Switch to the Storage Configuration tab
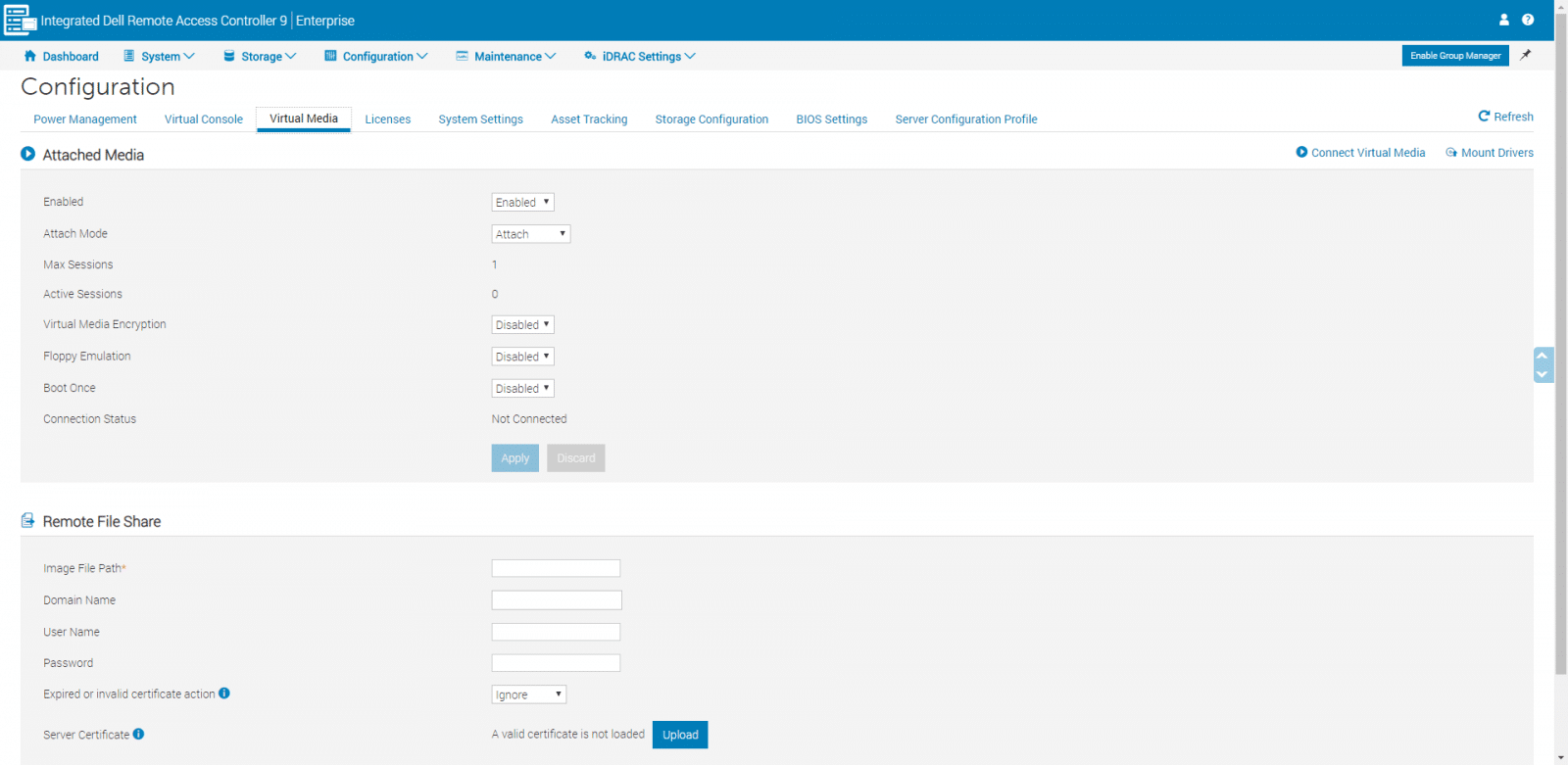 pyautogui.click(x=711, y=119)
